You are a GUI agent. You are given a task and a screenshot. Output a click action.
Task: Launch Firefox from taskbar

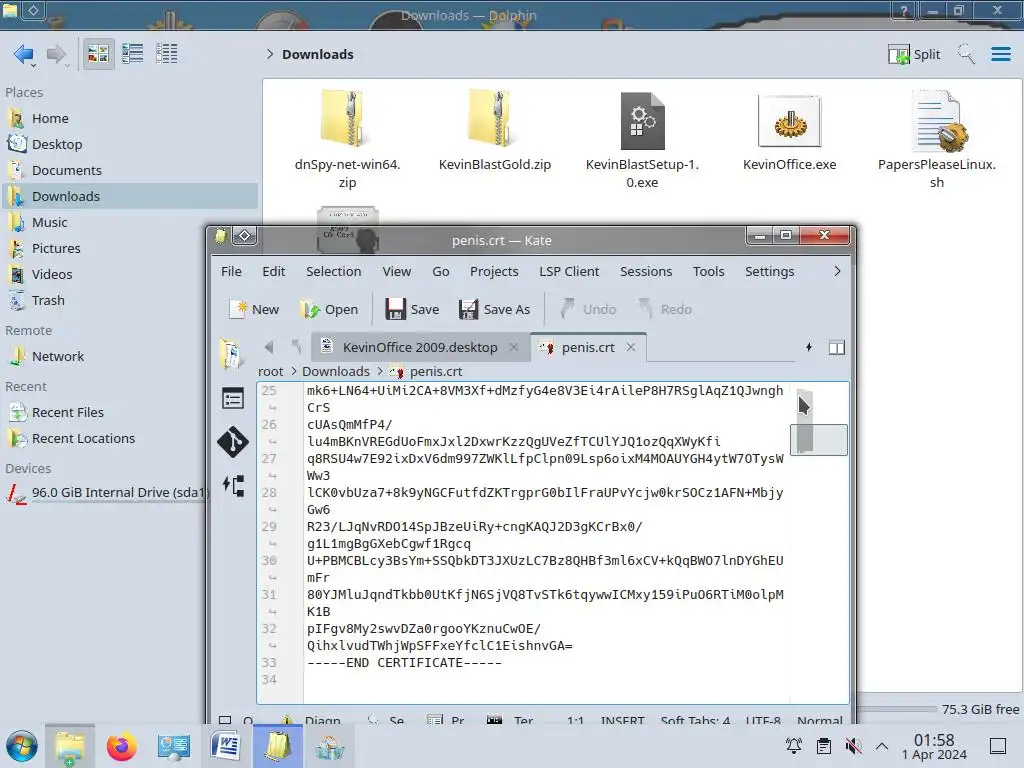pos(121,746)
